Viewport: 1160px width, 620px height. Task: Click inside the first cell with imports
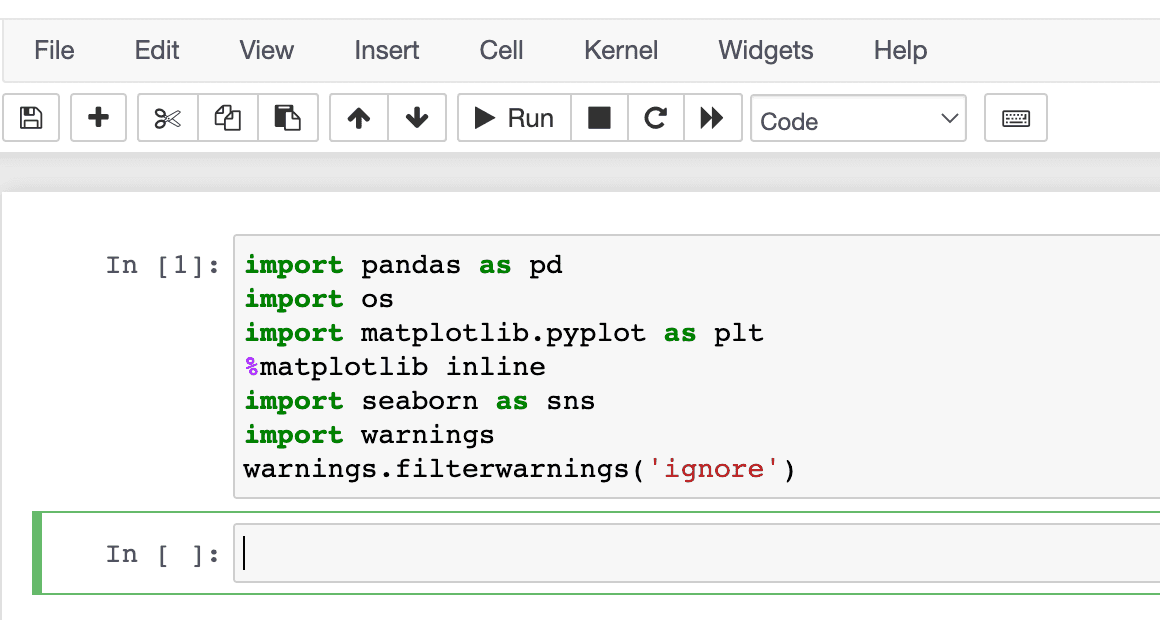(x=690, y=366)
